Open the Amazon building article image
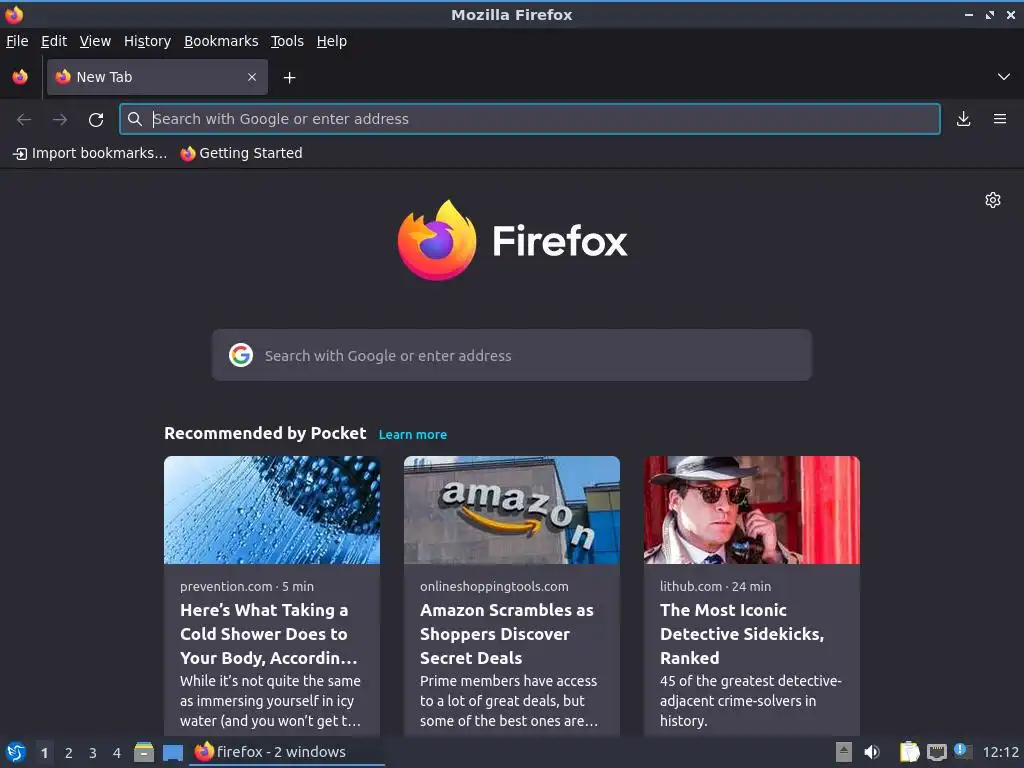The width and height of the screenshot is (1024, 768). point(511,510)
